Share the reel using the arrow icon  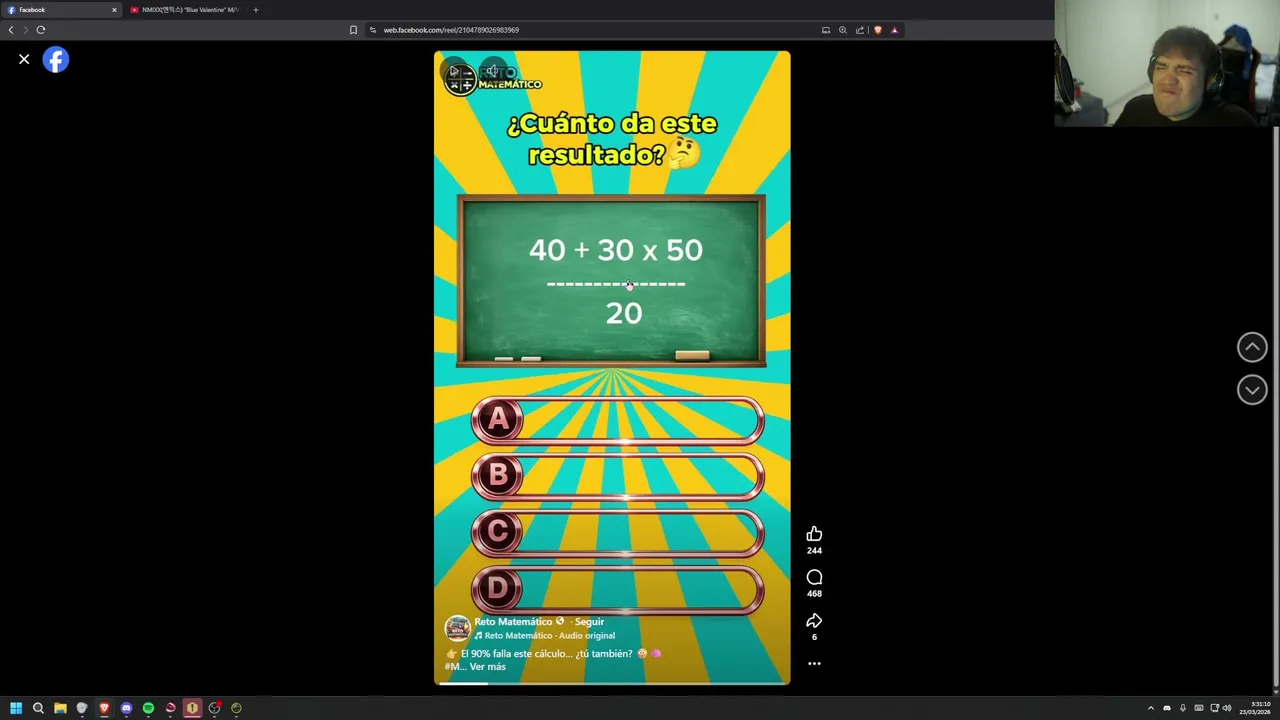814,621
